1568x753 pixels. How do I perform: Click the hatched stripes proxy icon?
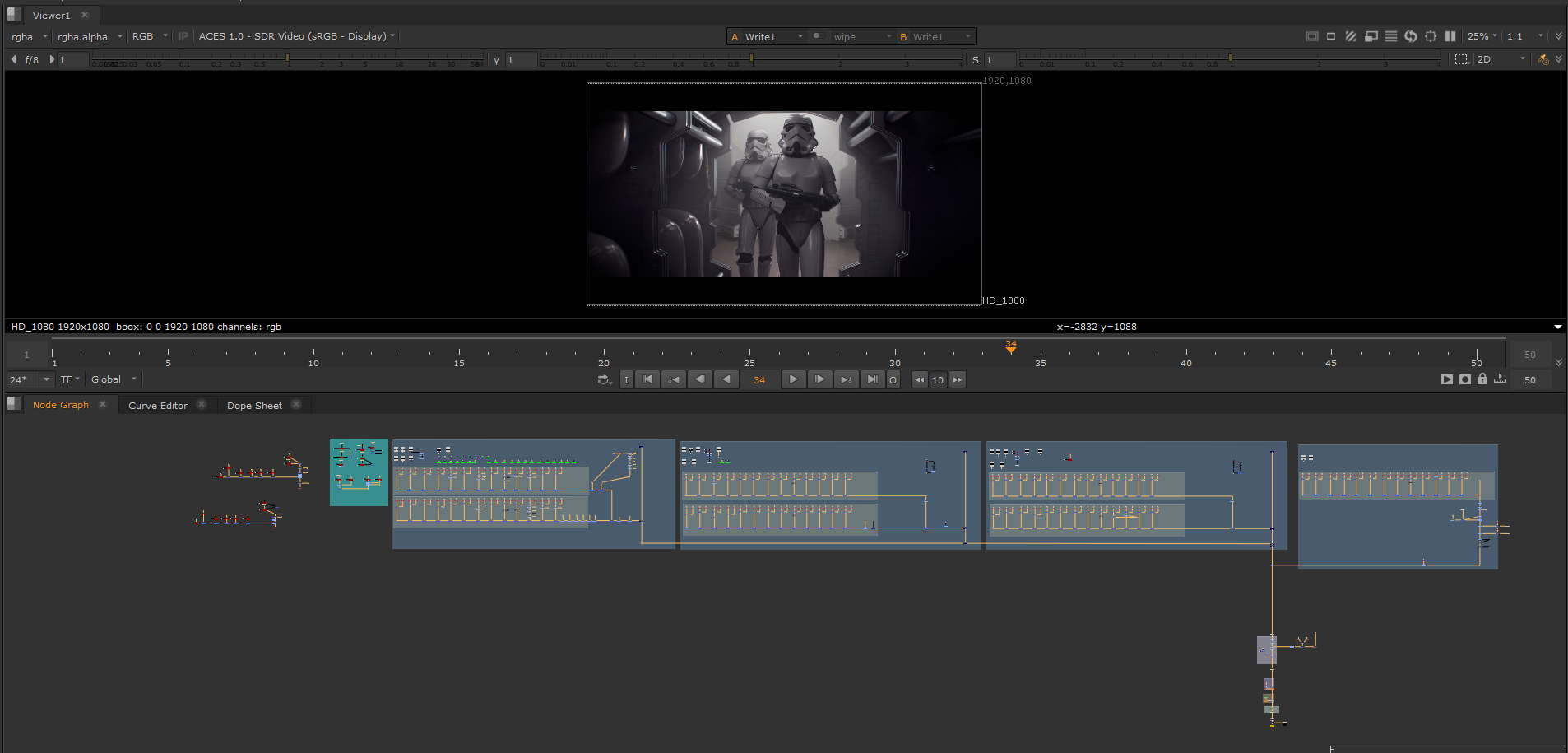coord(1351,36)
